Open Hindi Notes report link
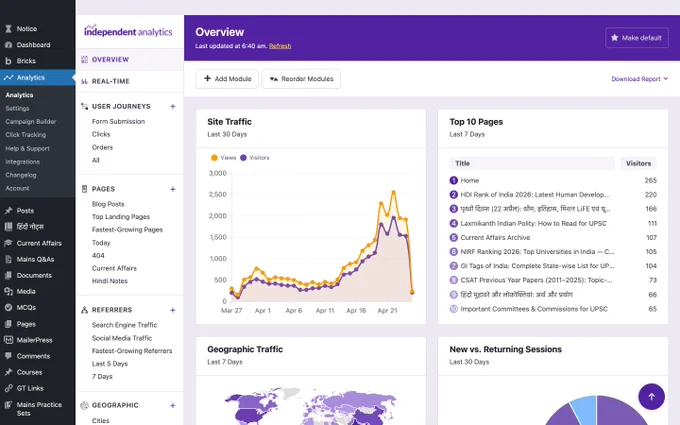The width and height of the screenshot is (680, 425). coord(110,281)
